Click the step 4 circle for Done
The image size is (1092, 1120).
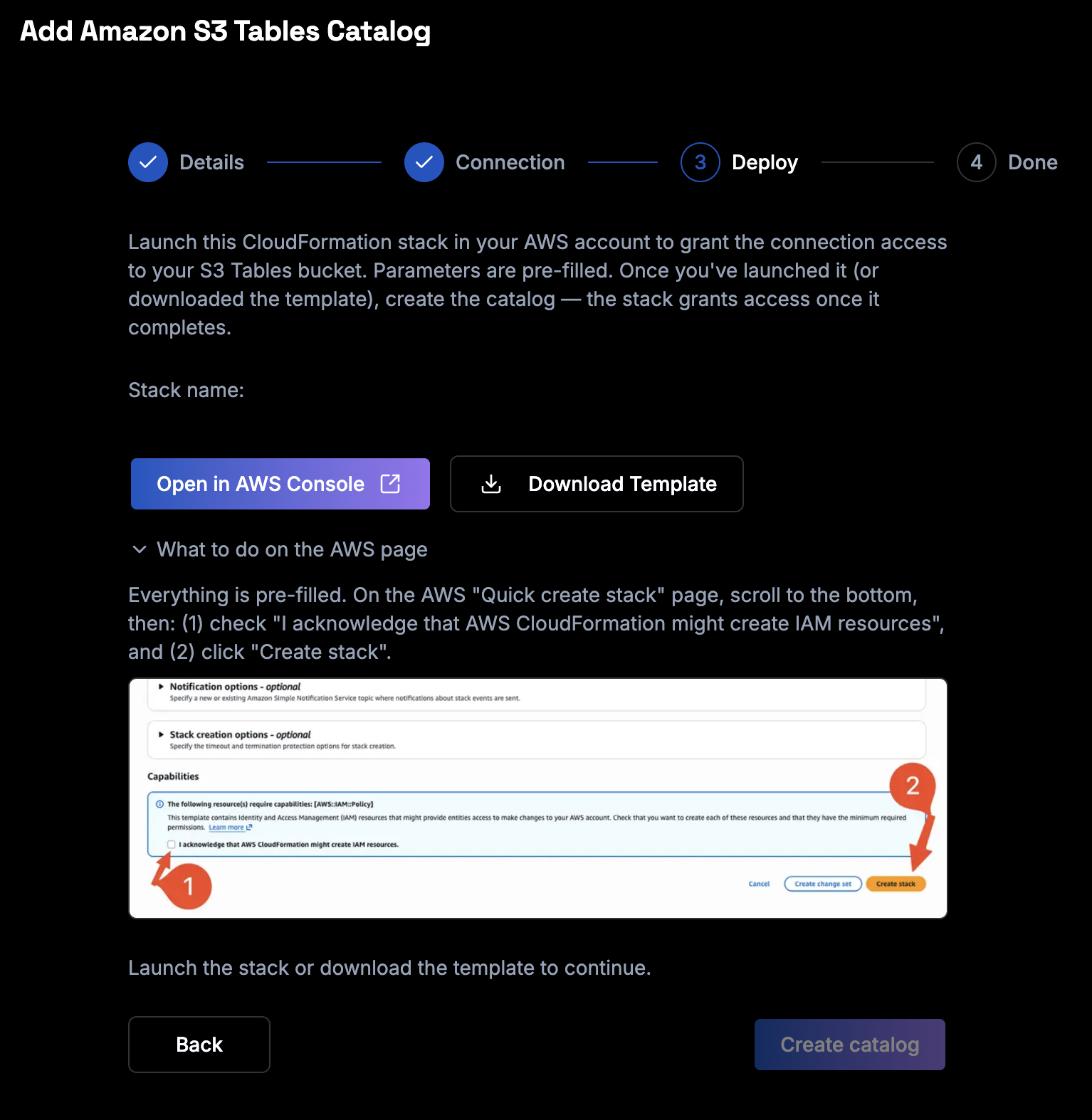pyautogui.click(x=977, y=162)
